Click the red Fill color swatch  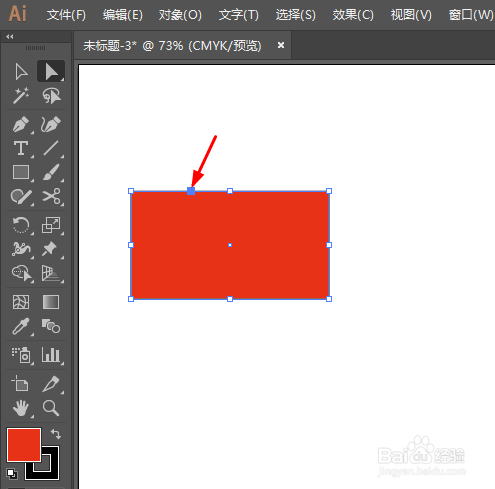[x=24, y=445]
